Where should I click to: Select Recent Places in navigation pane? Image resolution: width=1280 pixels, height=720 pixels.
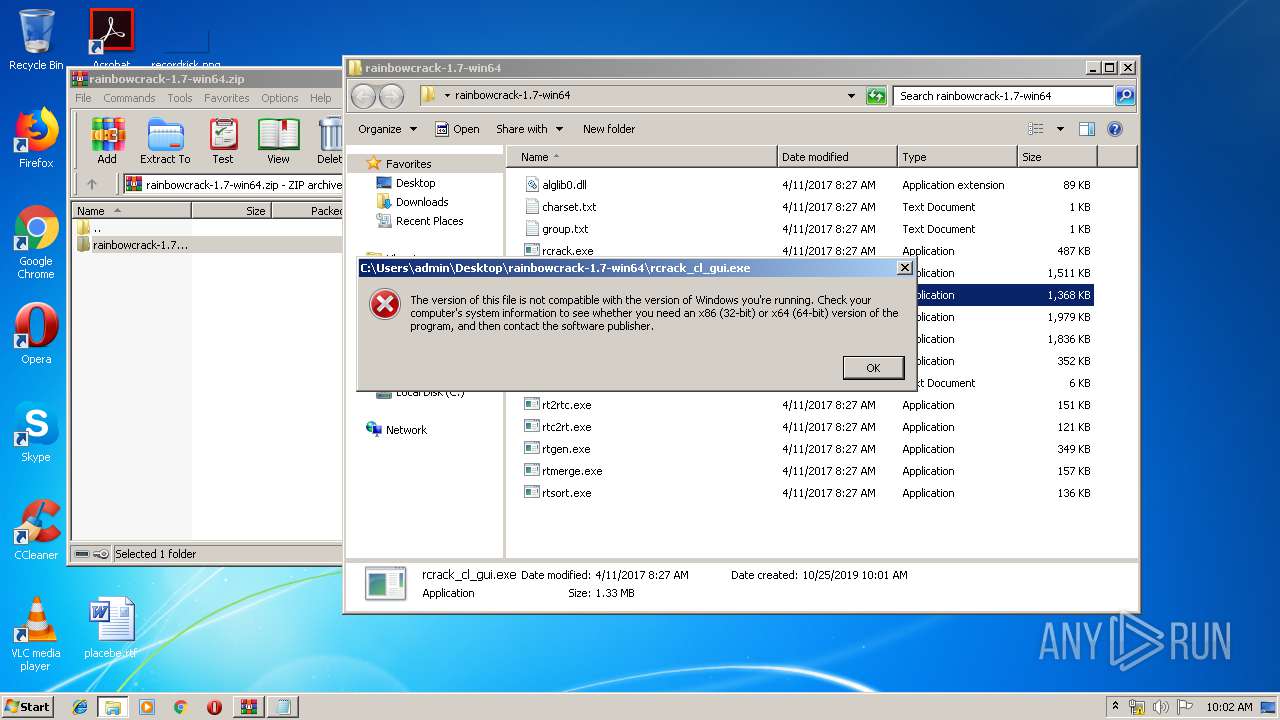point(420,221)
